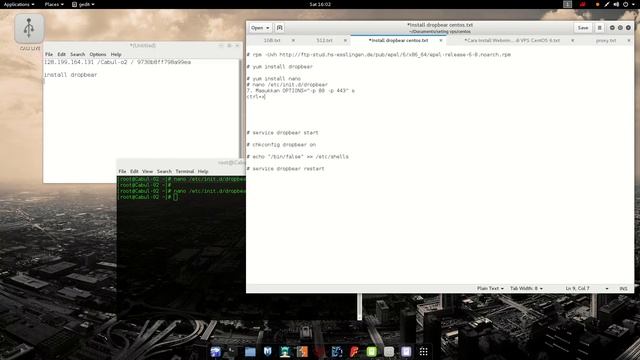Click the echo /bin/false line
The image size is (640, 360).
pyautogui.click(x=297, y=156)
